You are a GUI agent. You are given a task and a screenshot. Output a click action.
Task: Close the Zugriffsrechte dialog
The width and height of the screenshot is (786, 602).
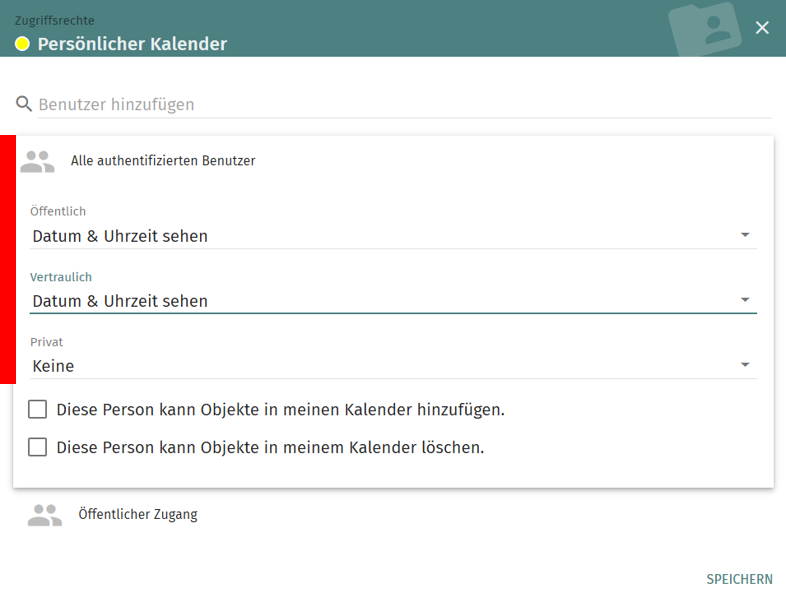click(x=762, y=28)
